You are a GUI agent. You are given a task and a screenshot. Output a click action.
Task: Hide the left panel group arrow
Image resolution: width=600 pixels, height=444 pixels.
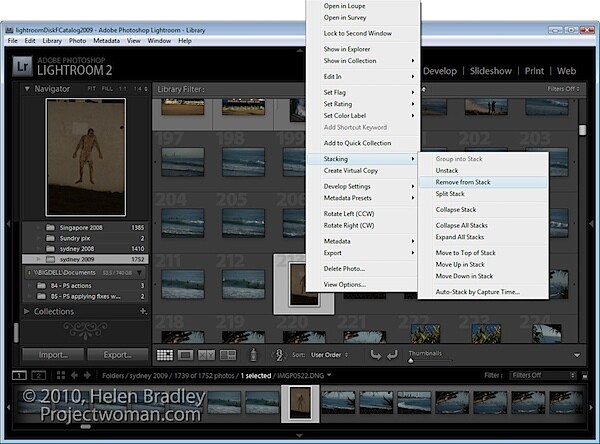click(8, 224)
